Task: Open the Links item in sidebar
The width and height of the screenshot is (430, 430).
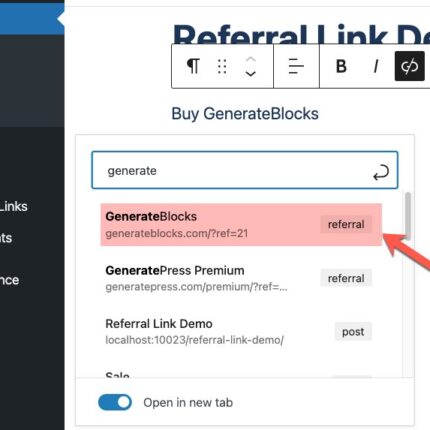Action: 14,206
